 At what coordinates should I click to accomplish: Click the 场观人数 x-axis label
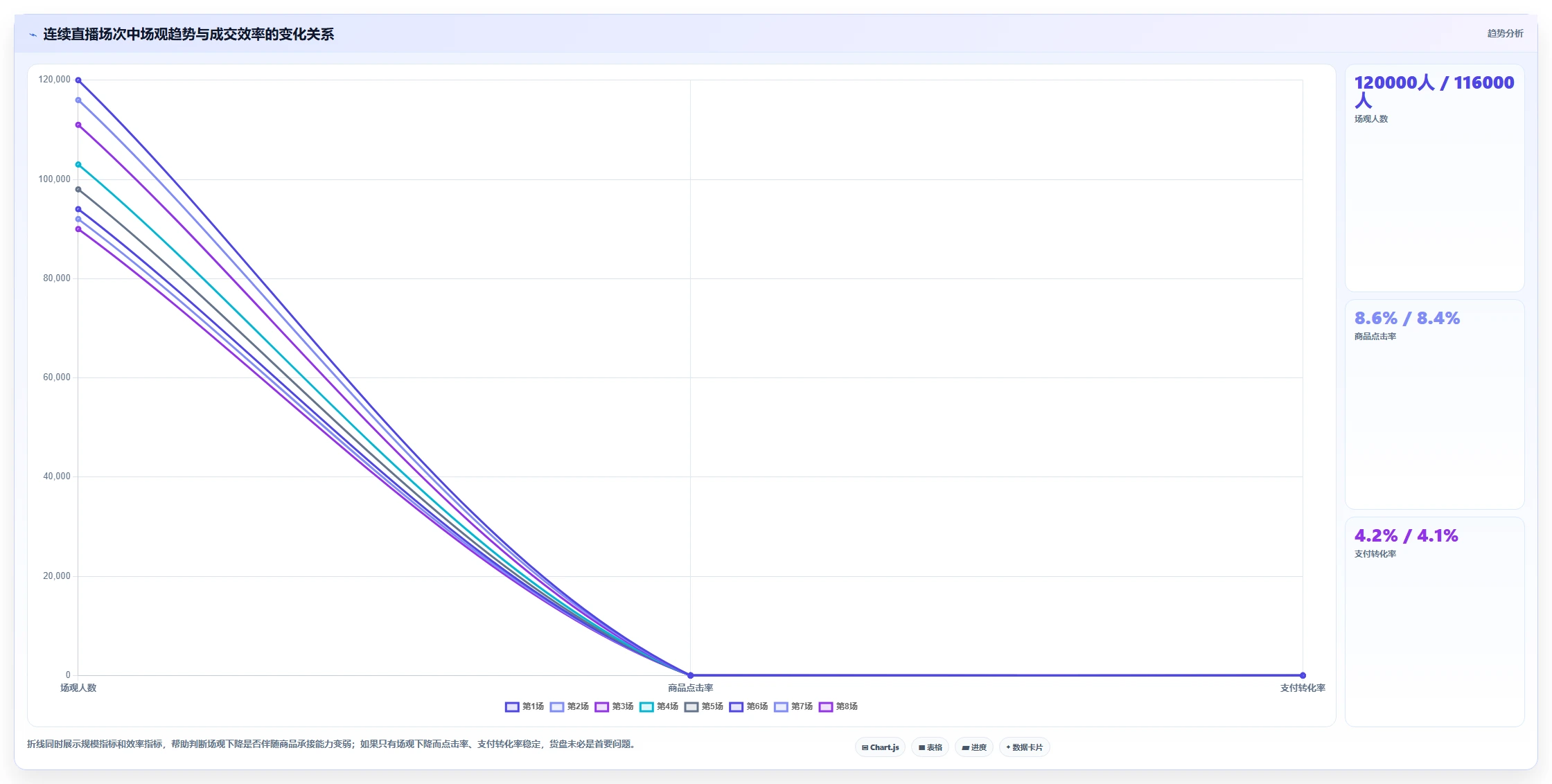pos(78,688)
